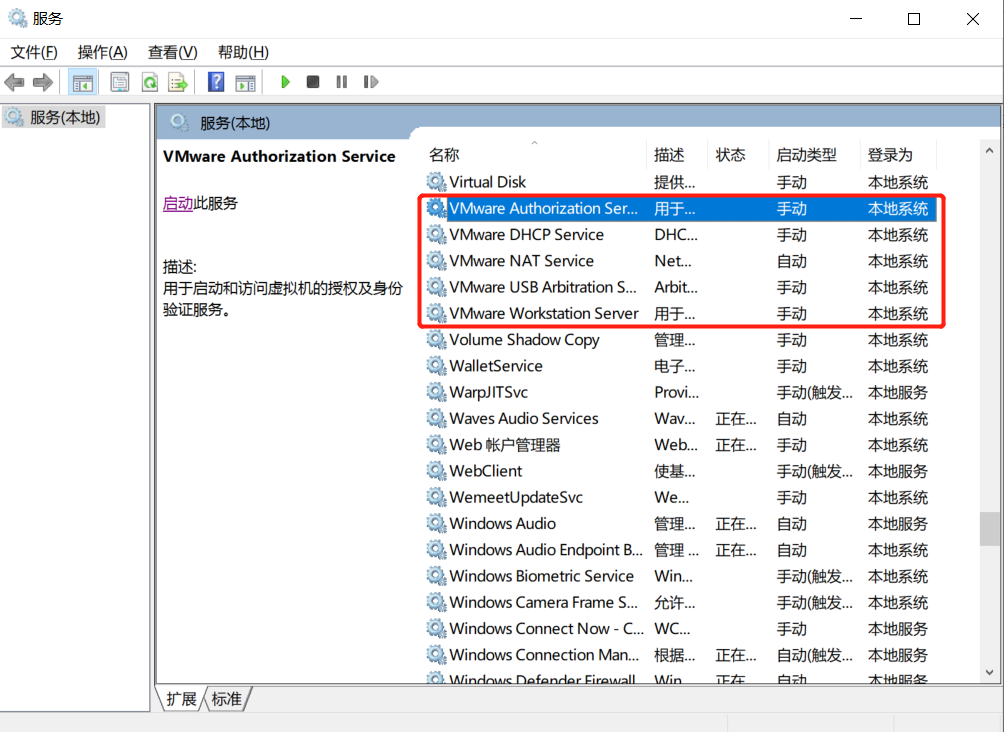Toggle the action pane toolbar icon
Screen dimensions: 1004x732
tap(246, 82)
